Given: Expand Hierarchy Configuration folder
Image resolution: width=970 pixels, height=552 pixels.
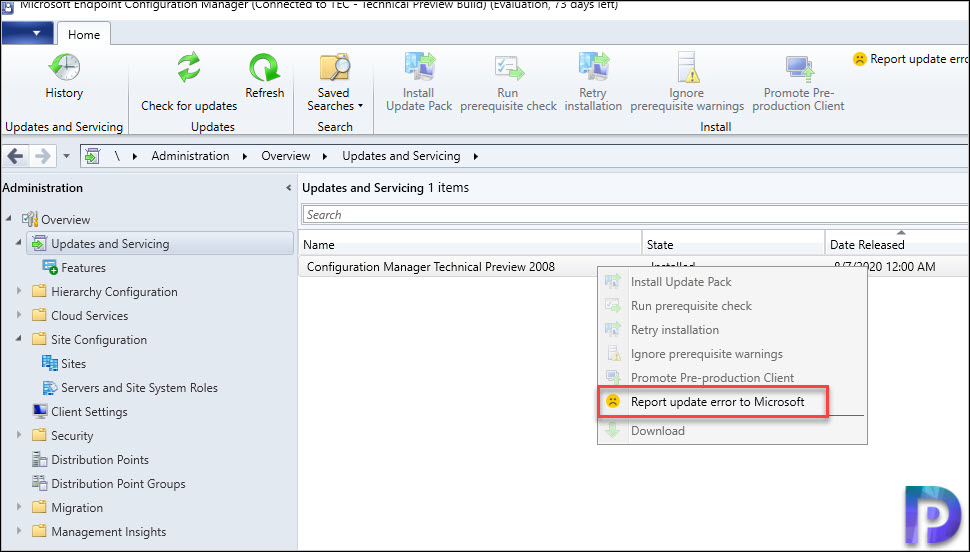Looking at the screenshot, I should [x=19, y=291].
